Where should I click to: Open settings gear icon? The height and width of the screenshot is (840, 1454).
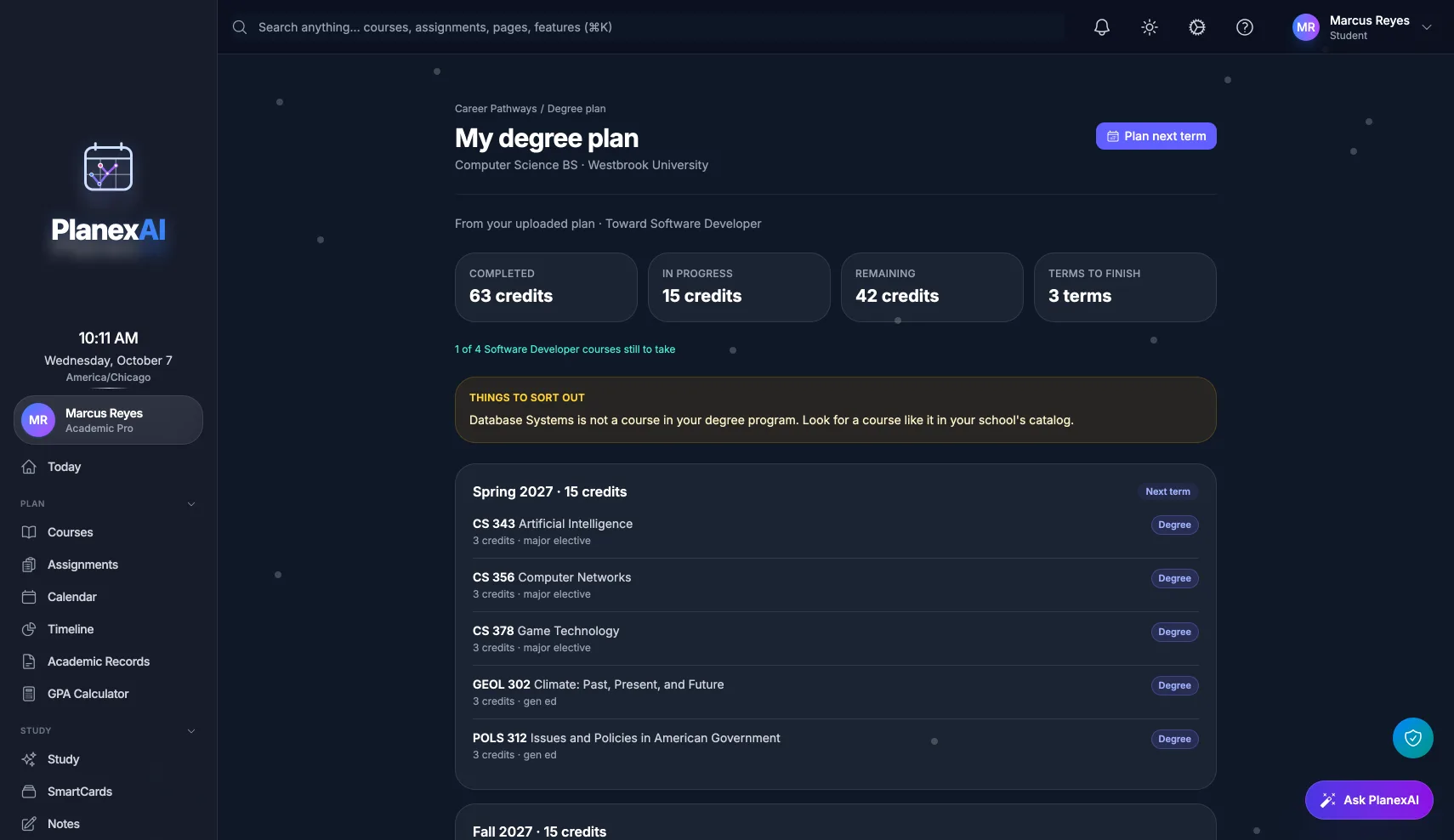pos(1197,27)
